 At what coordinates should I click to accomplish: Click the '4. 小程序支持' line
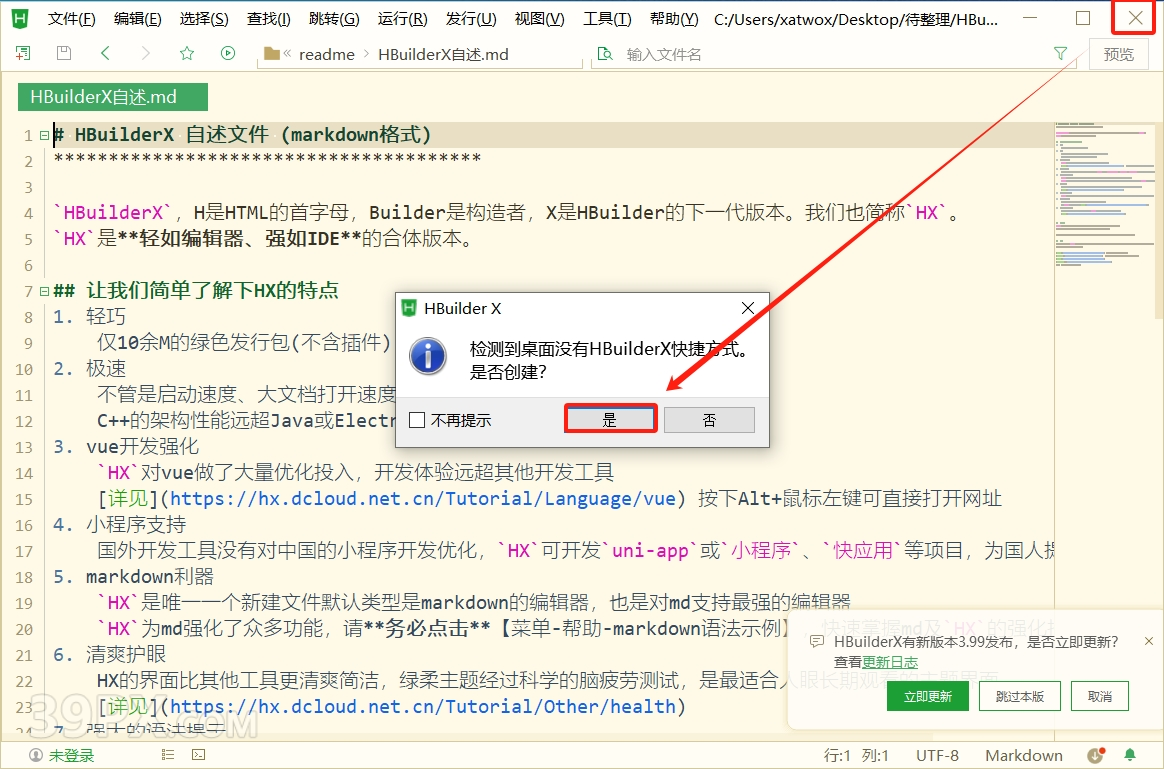pos(120,524)
